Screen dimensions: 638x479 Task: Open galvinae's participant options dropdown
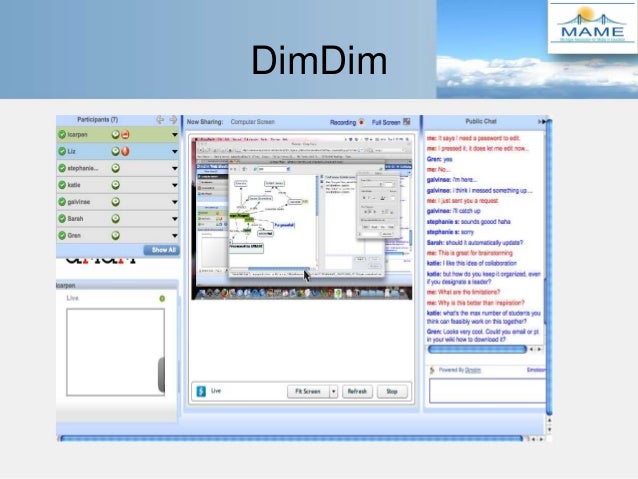[x=175, y=202]
